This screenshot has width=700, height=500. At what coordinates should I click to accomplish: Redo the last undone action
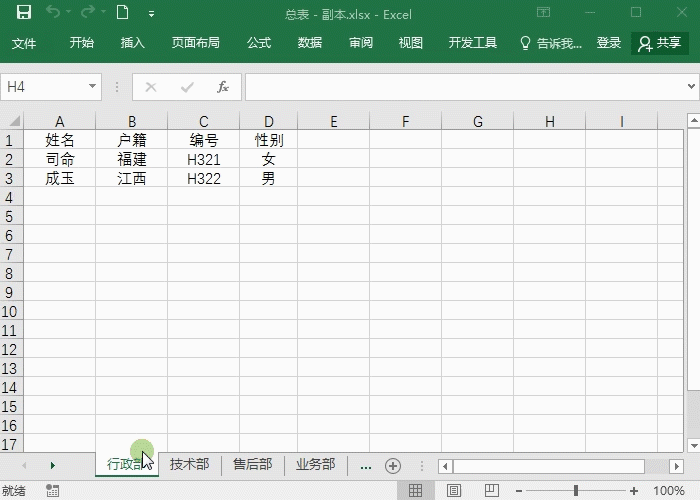(x=88, y=12)
